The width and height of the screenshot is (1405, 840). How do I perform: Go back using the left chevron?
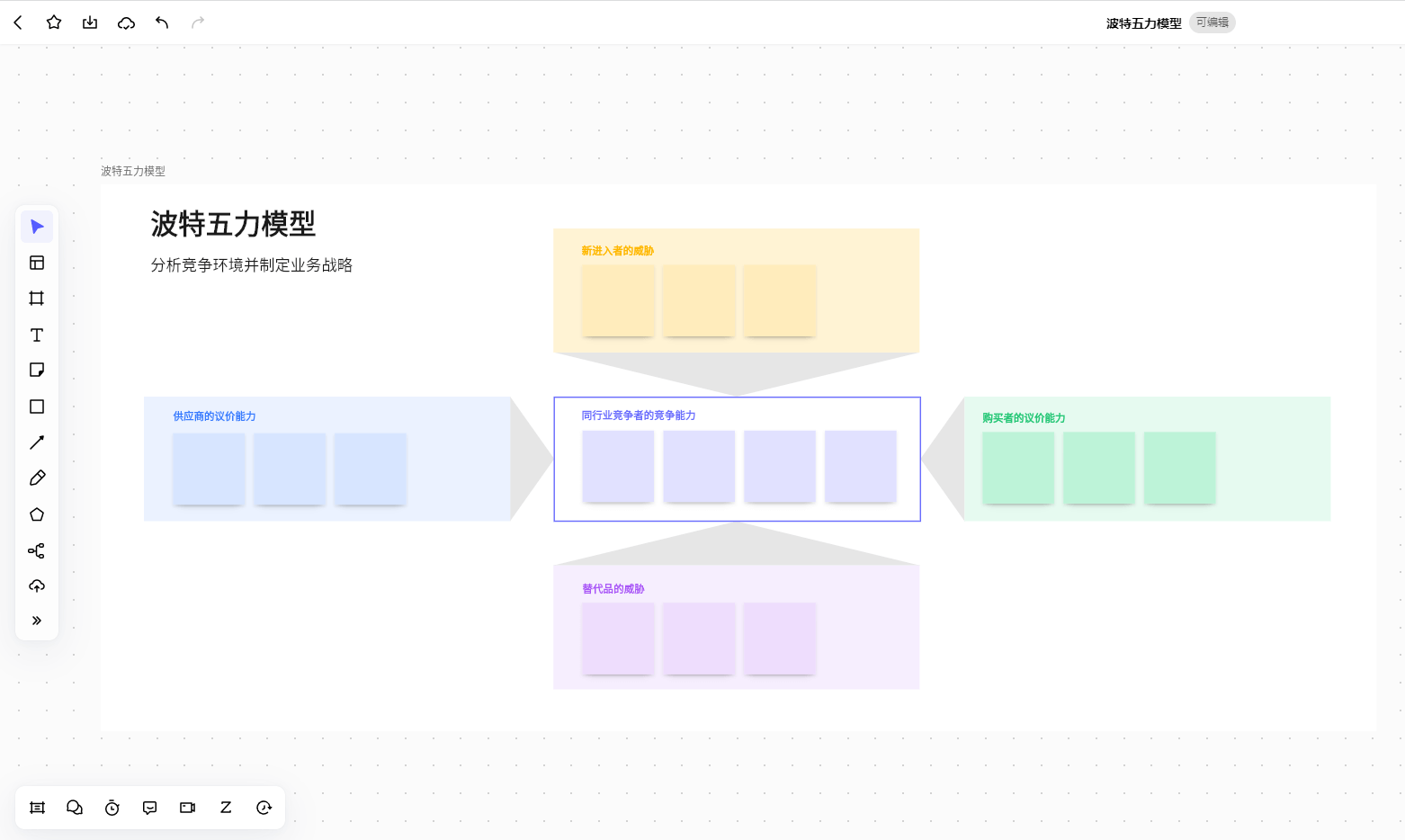tap(18, 22)
